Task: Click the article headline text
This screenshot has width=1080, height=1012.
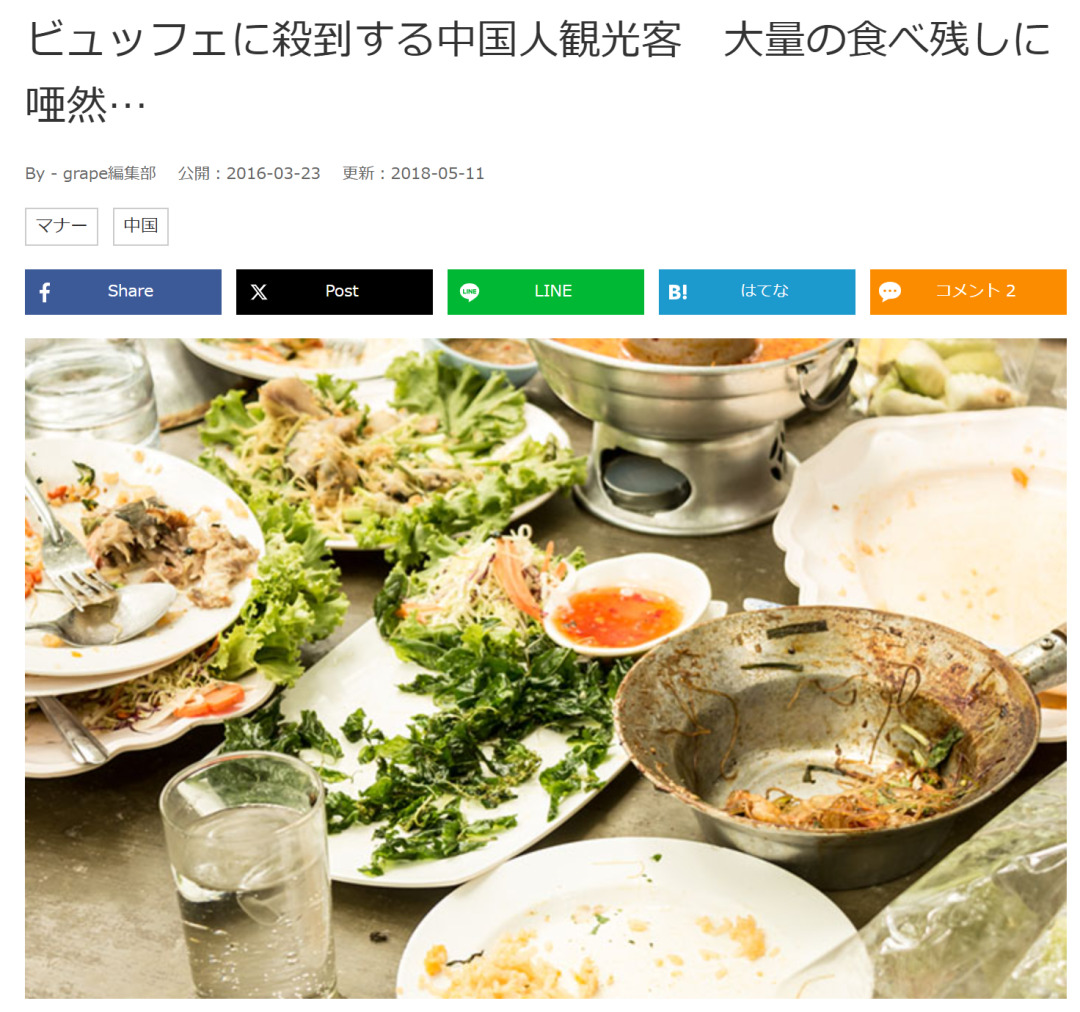Action: 539,71
